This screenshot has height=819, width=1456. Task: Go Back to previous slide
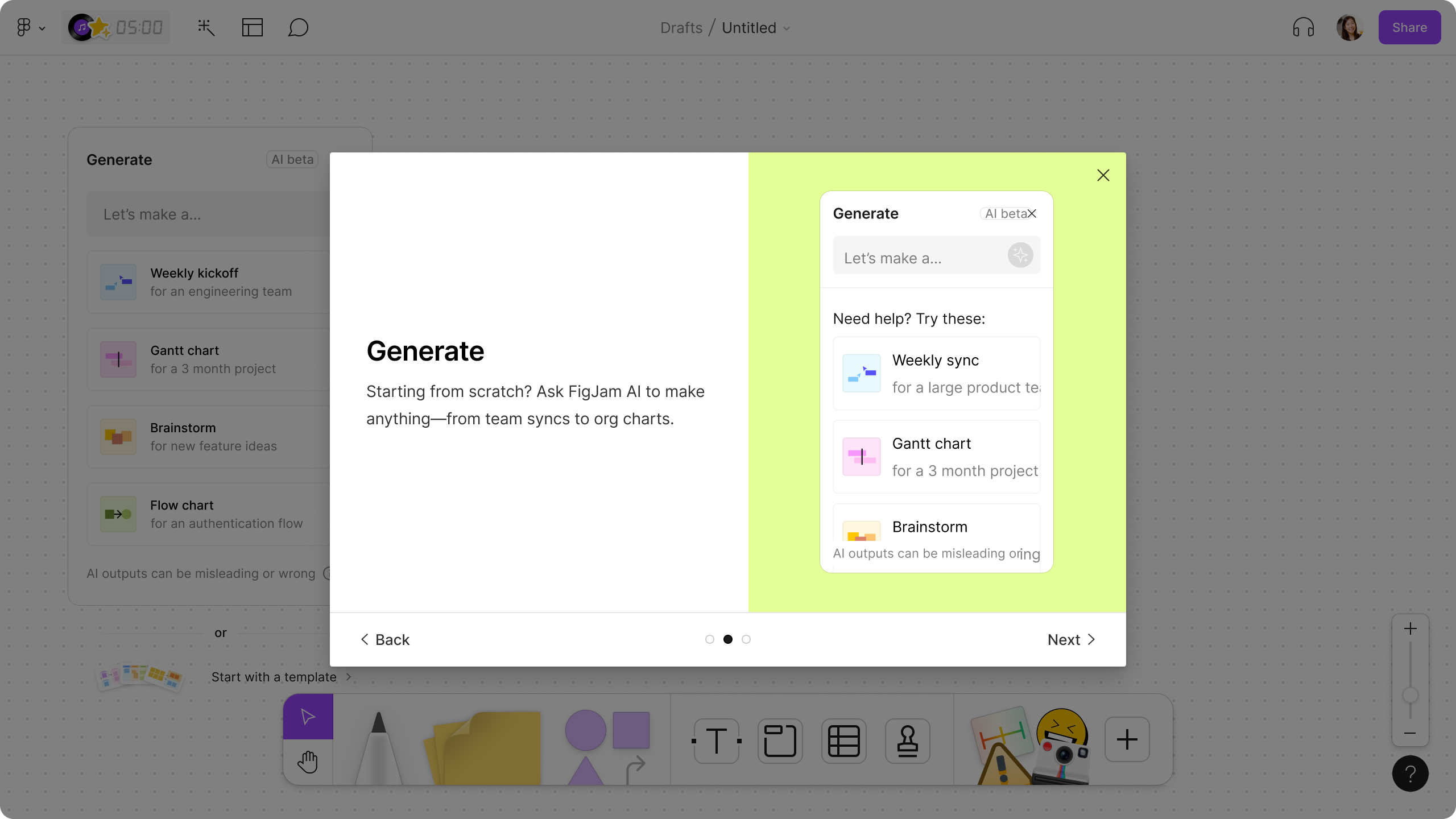(x=385, y=640)
